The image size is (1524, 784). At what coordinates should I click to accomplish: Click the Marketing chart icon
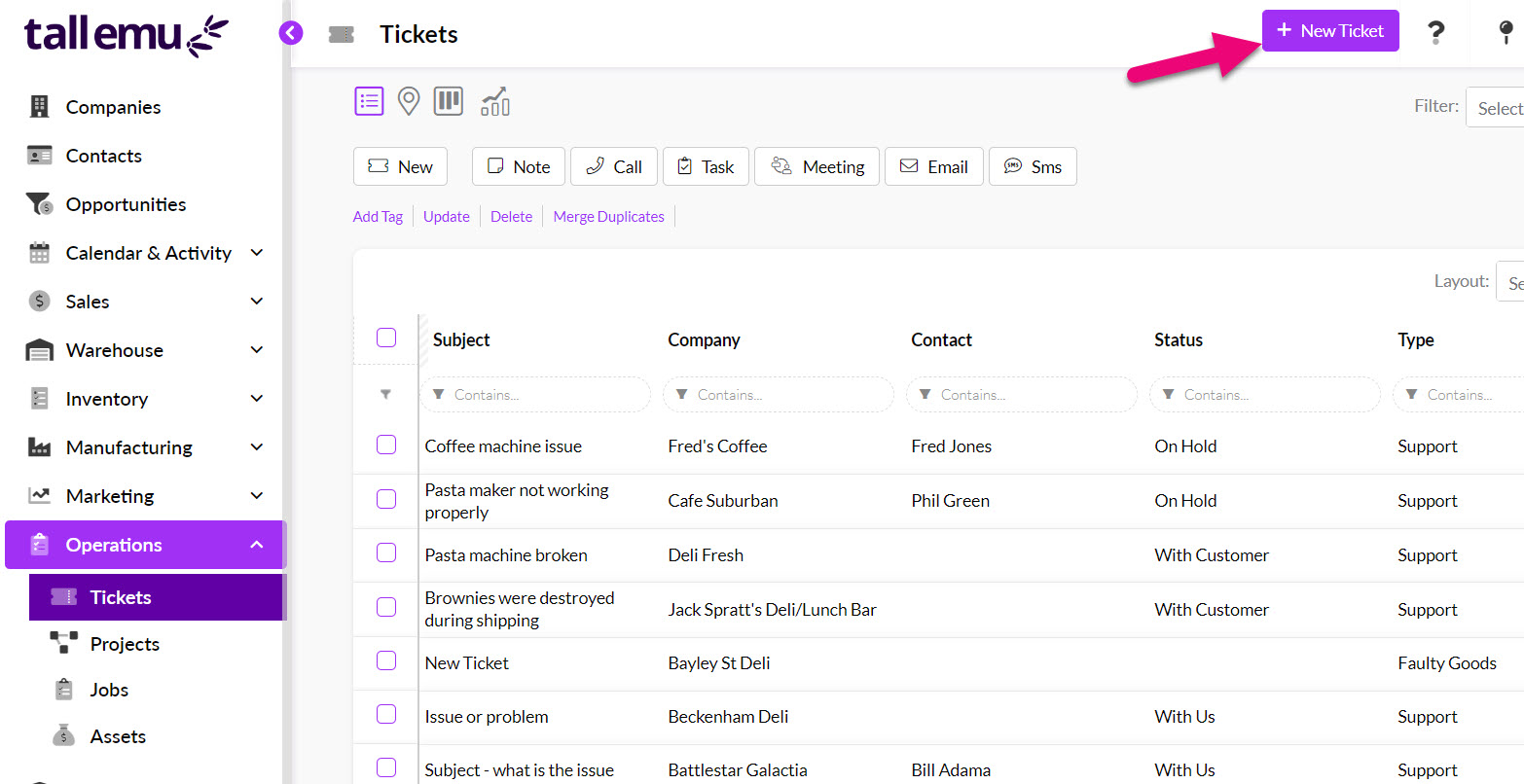click(39, 496)
